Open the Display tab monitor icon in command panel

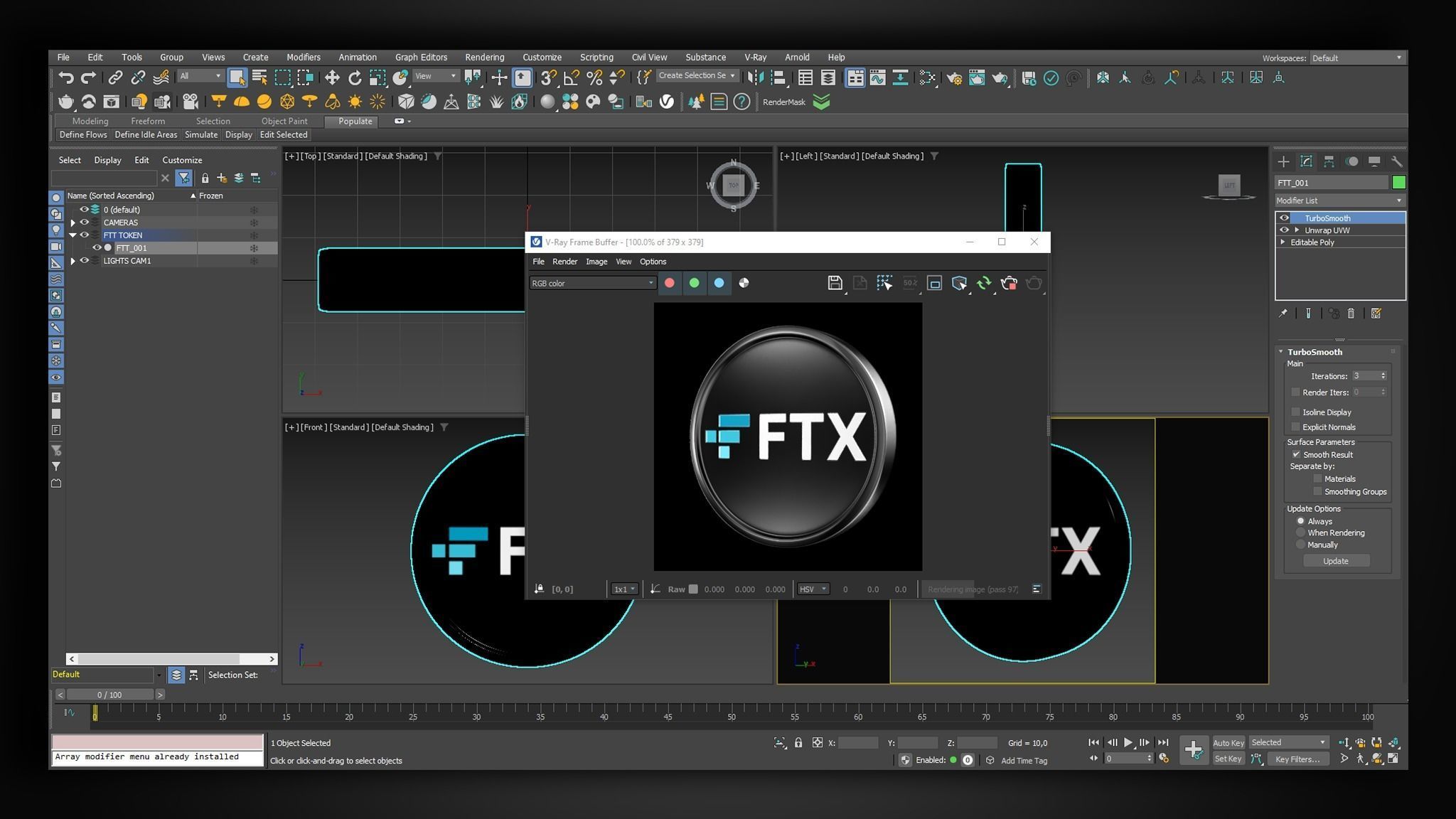[1374, 161]
